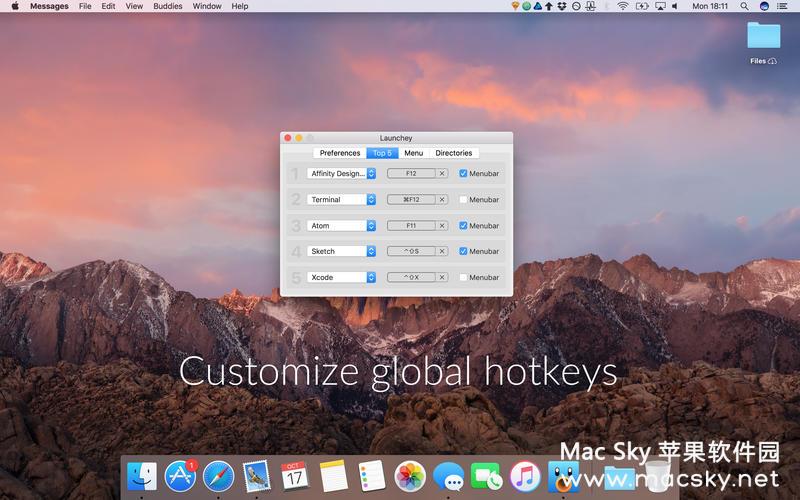The image size is (800, 500).
Task: Open the Dropbox menu bar icon
Action: (562, 6)
